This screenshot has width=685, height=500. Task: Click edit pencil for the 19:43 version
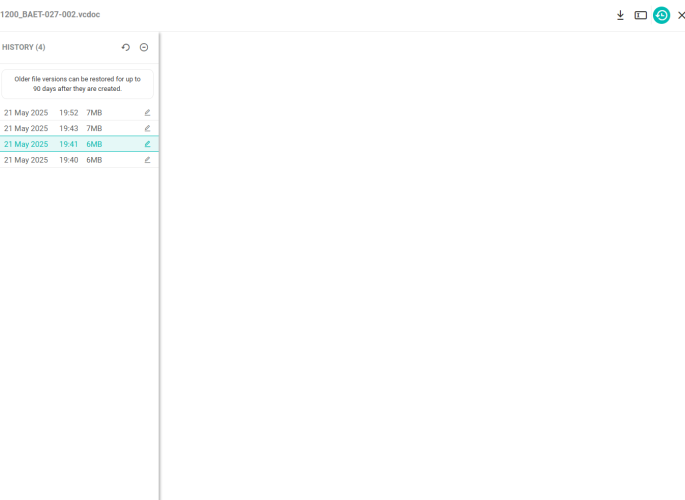click(x=147, y=128)
